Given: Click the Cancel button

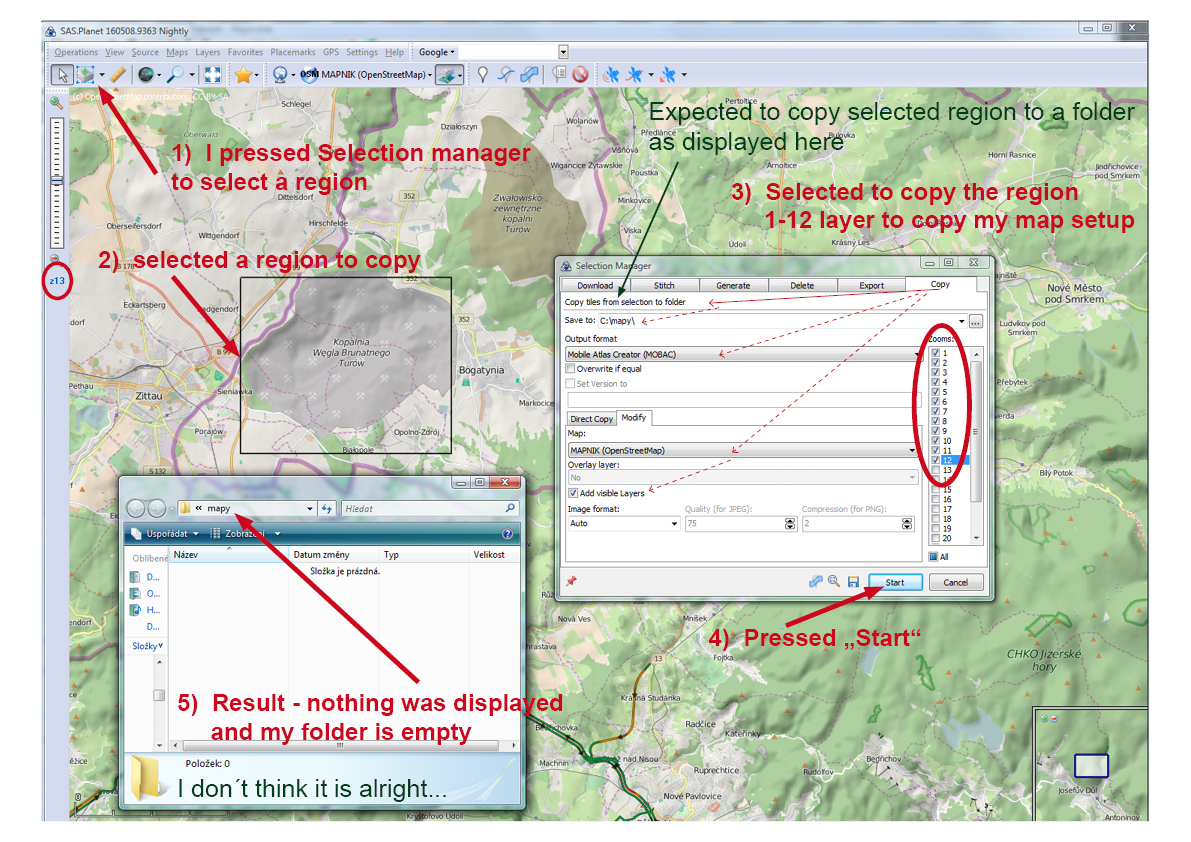Looking at the screenshot, I should click(x=955, y=582).
